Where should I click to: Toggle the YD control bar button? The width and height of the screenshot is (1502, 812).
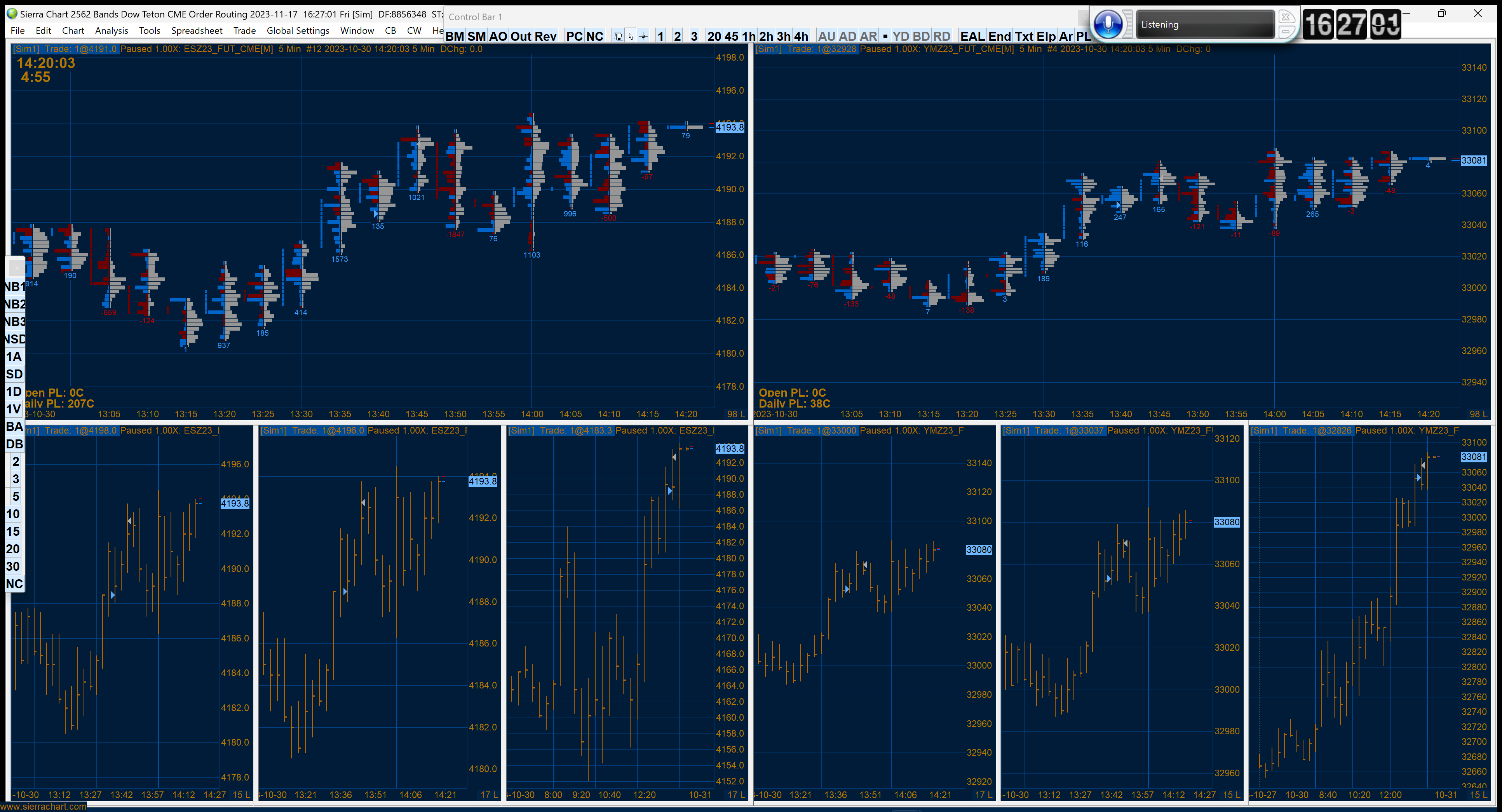tap(900, 36)
